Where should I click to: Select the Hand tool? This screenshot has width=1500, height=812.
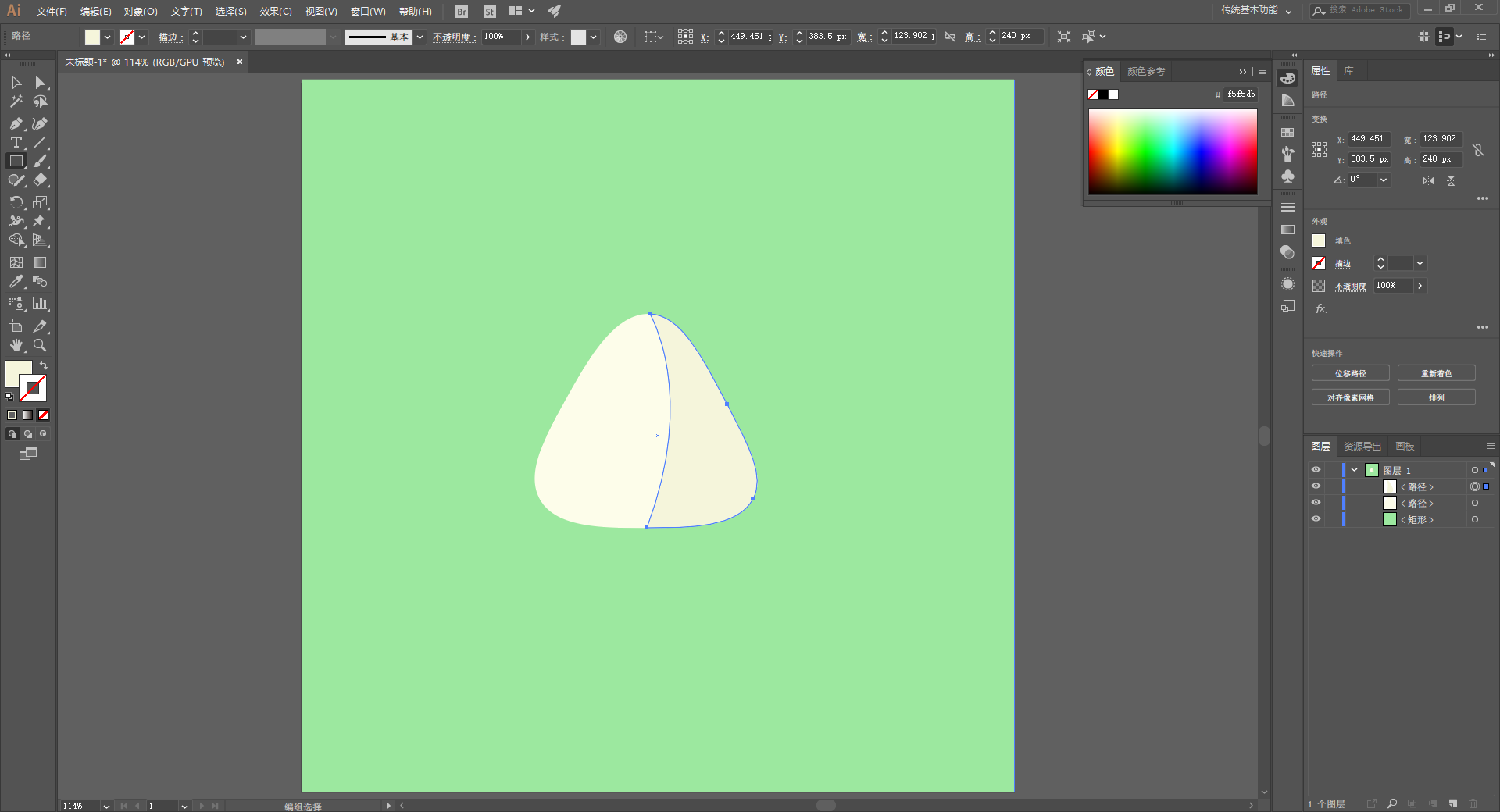coord(16,345)
